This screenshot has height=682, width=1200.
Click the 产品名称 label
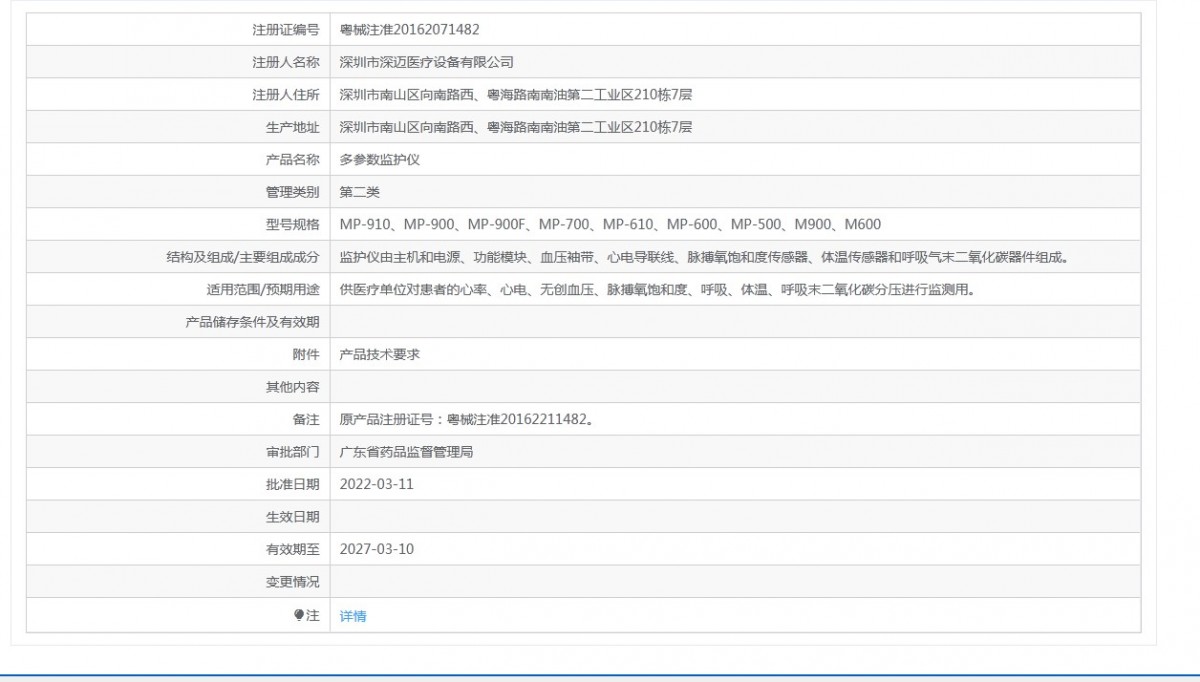pos(293,159)
